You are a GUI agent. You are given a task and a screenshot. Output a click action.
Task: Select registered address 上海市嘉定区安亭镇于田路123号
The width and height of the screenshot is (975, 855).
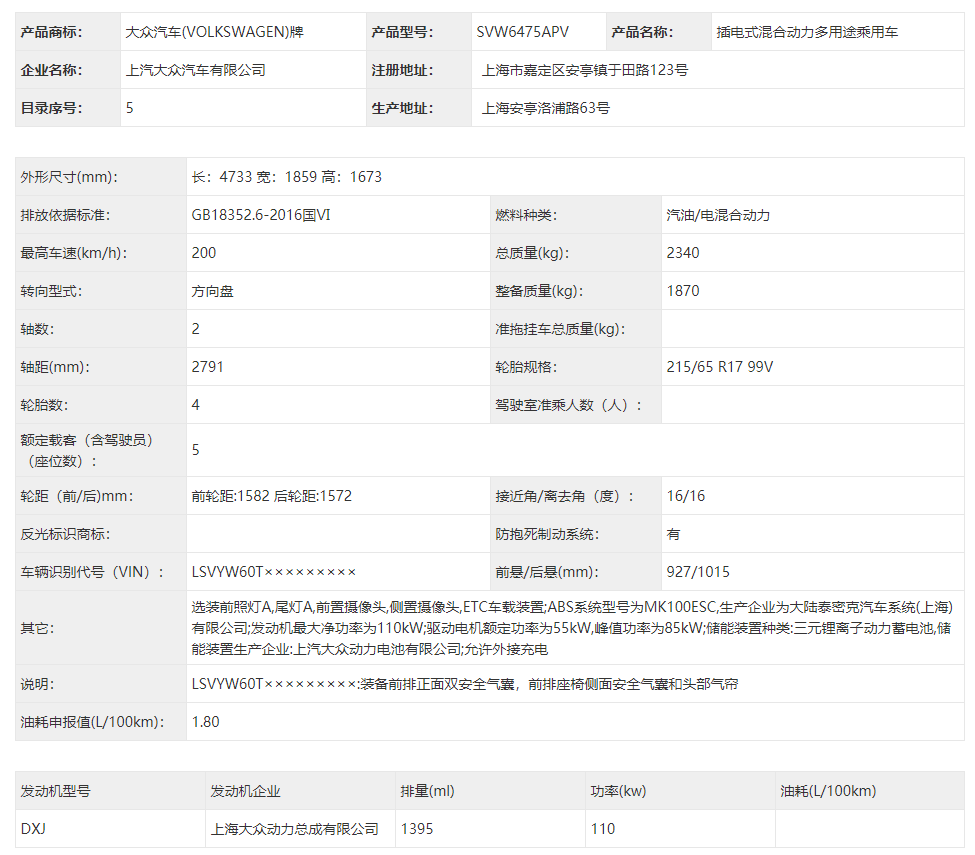[585, 70]
